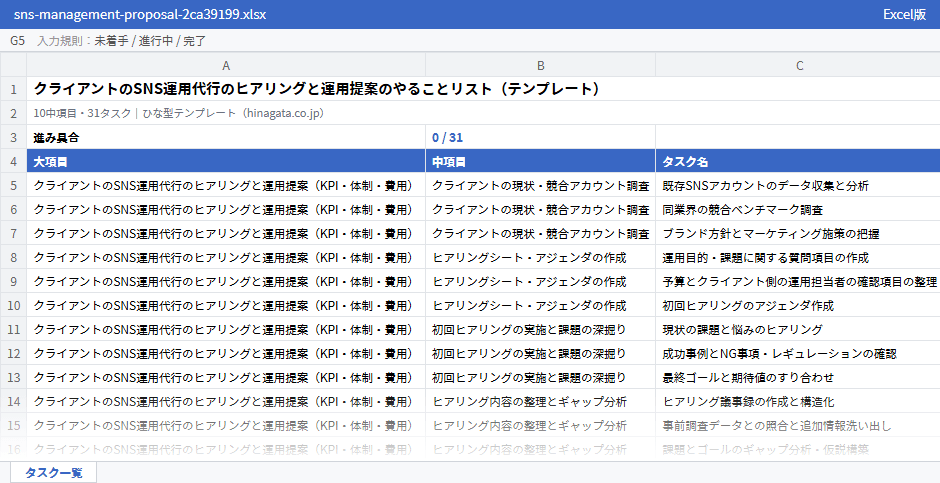The image size is (940, 483).
Task: Select cell 予算とクライアント側の運用担当者の確認項目の整理
Action: point(798,281)
